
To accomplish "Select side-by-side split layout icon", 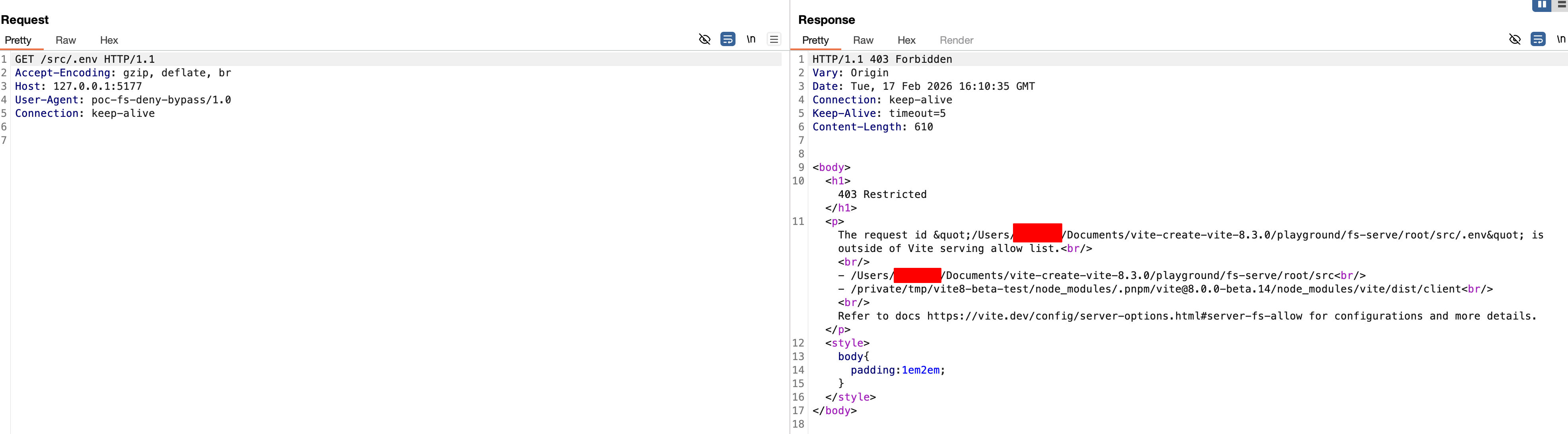I will (x=1541, y=5).
